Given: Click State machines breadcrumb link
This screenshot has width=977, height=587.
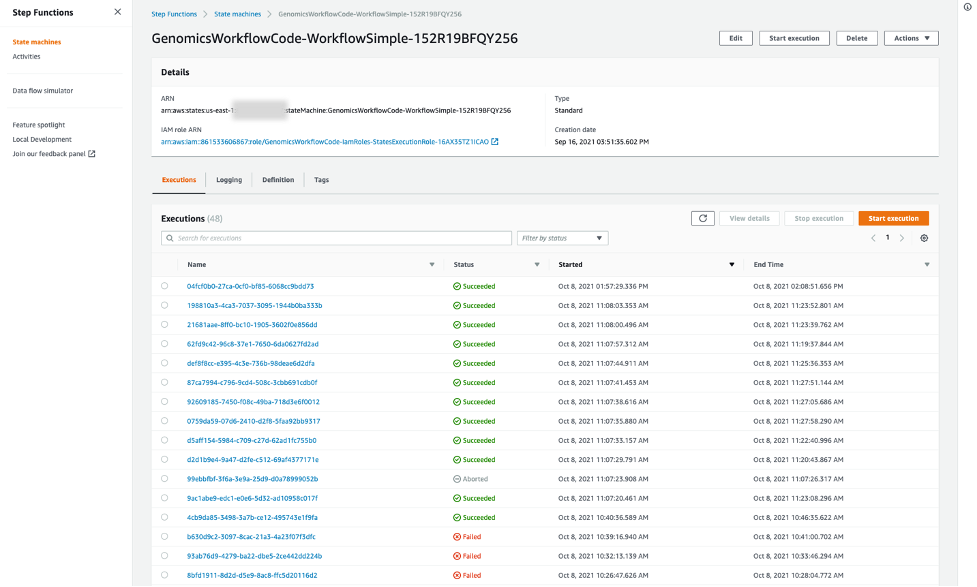Looking at the screenshot, I should pos(237,14).
